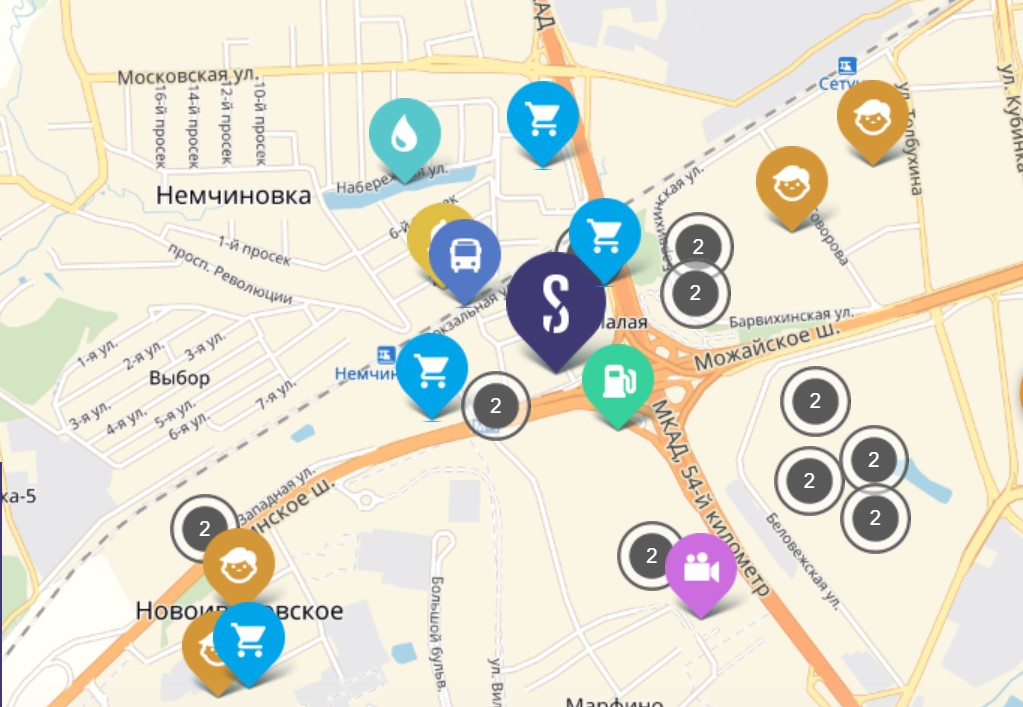Screen dimensions: 1023x707
Task: Expand the cluster '2' directly below Можайское ш. label
Action: pos(815,401)
